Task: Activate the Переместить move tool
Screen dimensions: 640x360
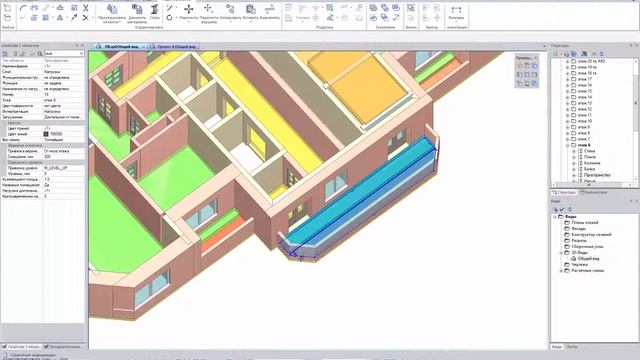Action: [189, 12]
